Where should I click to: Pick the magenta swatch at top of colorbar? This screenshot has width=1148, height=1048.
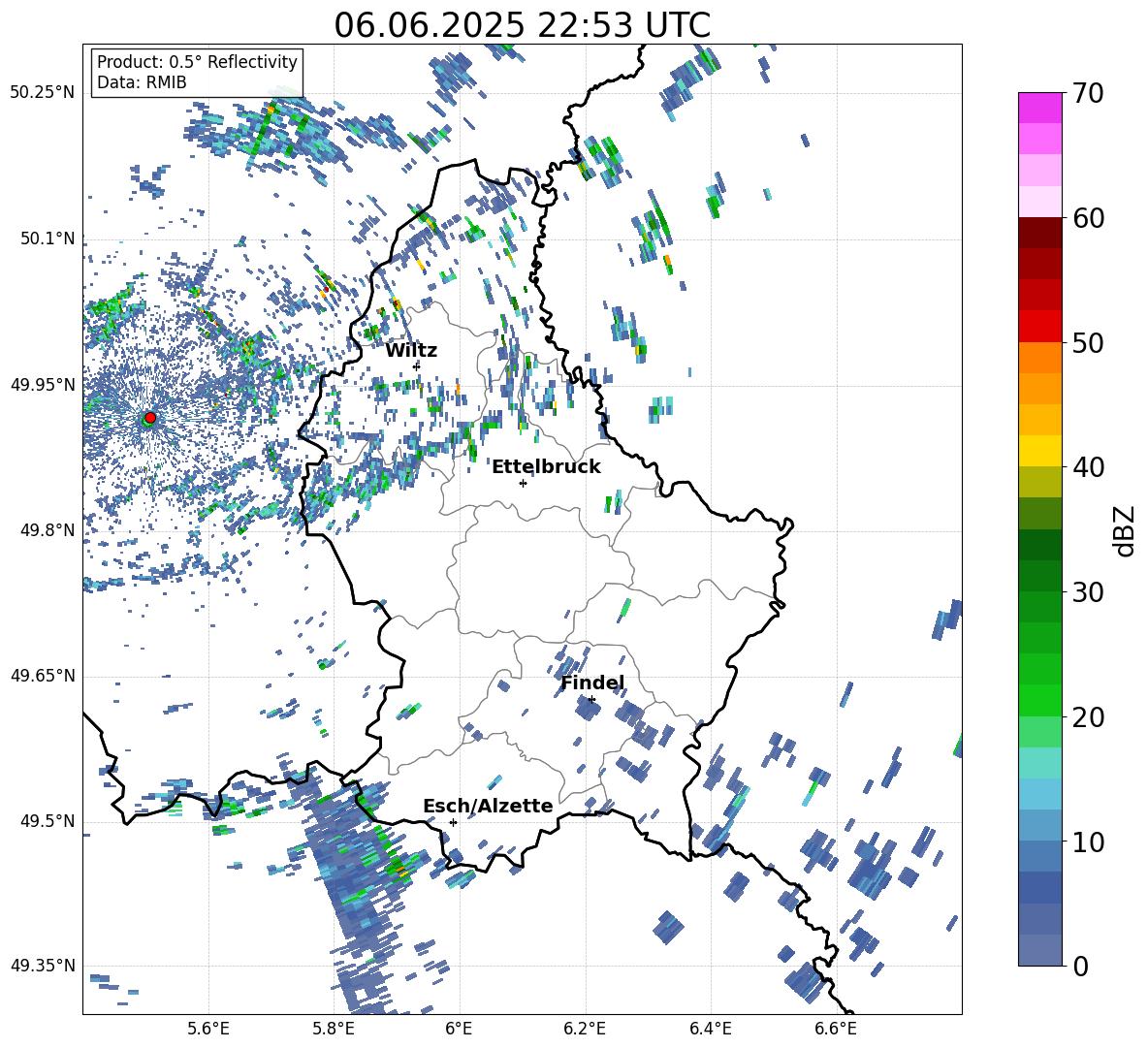(x=1039, y=108)
